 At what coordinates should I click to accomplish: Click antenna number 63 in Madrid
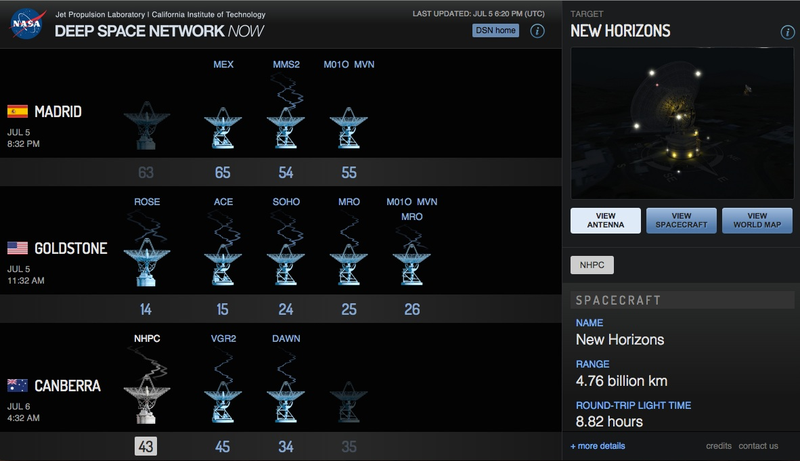[145, 172]
